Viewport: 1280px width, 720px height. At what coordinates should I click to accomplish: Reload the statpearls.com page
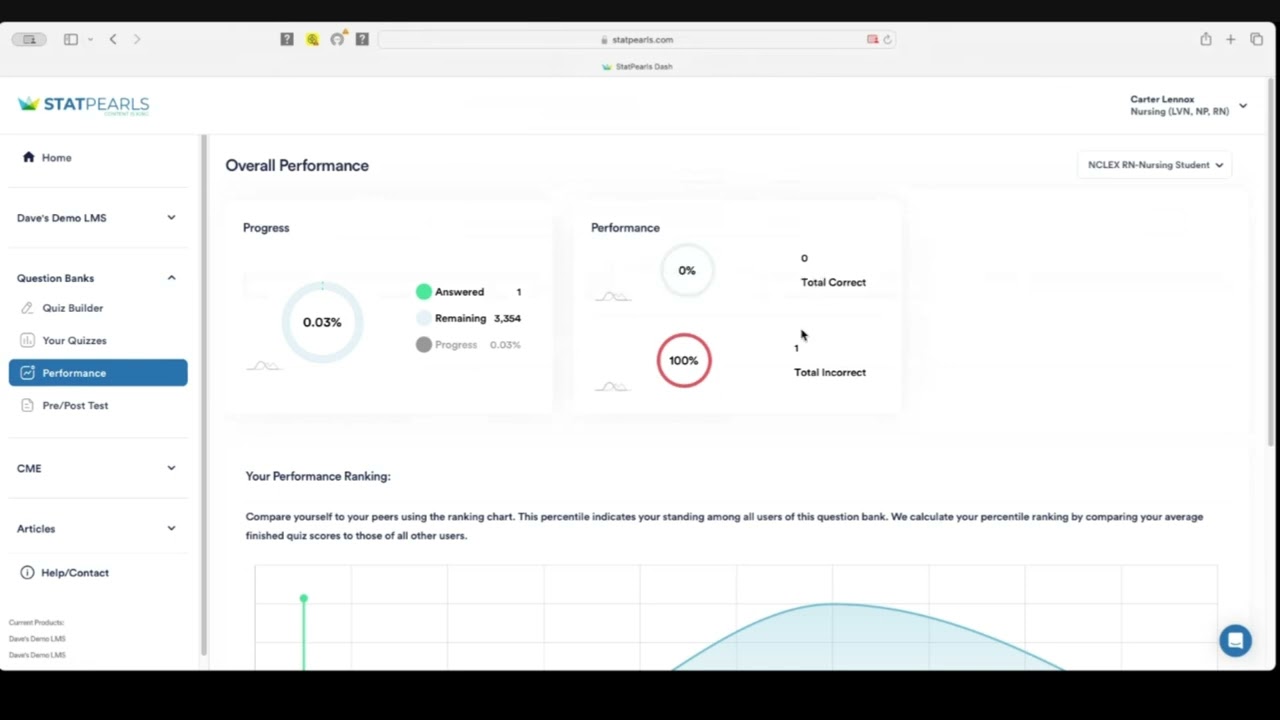point(887,40)
